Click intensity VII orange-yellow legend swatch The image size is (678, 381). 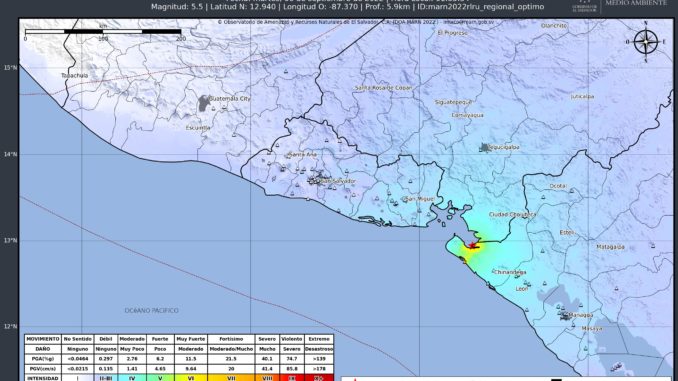point(231,378)
